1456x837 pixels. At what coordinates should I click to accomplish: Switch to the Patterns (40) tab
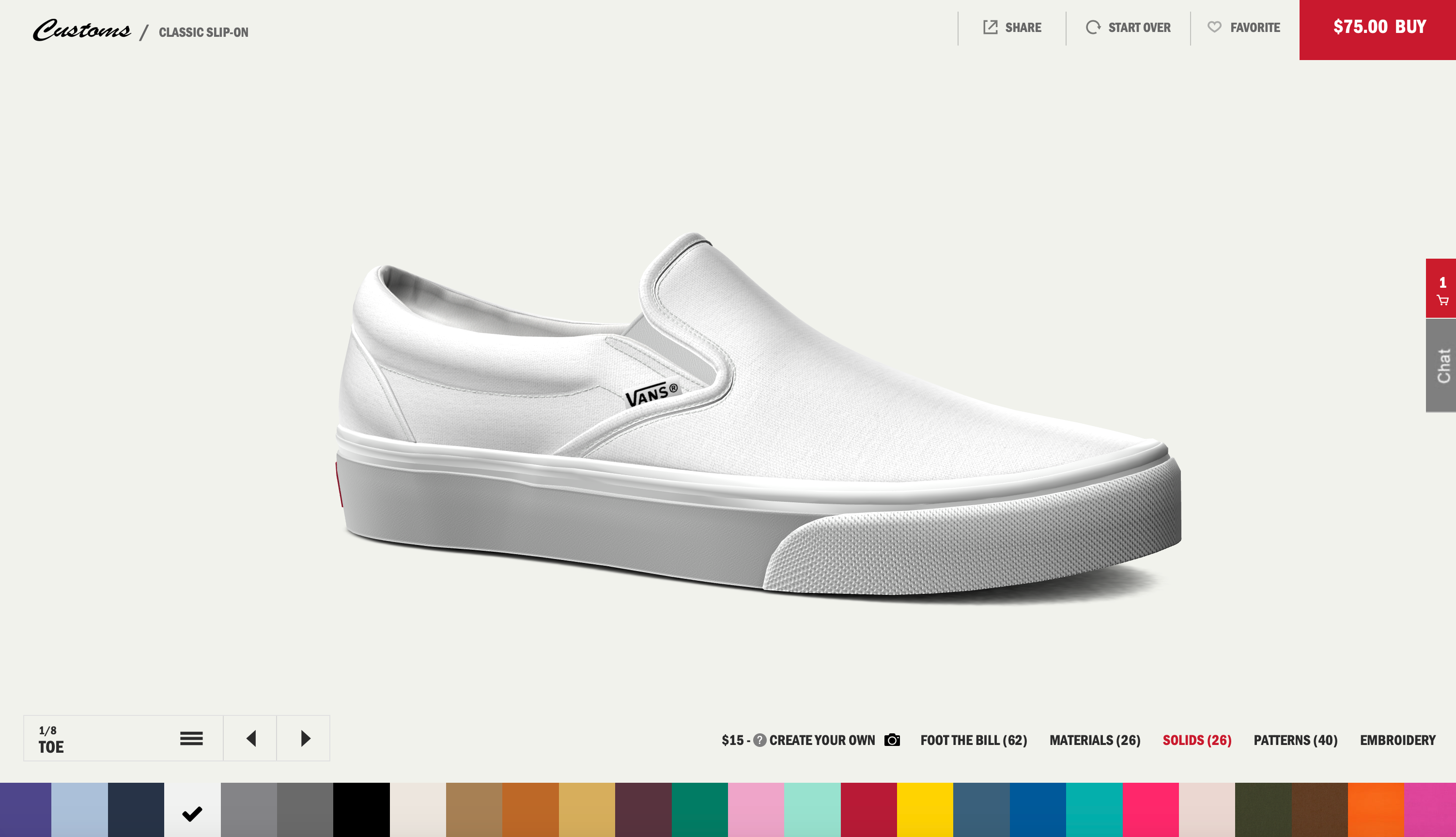pyautogui.click(x=1295, y=740)
